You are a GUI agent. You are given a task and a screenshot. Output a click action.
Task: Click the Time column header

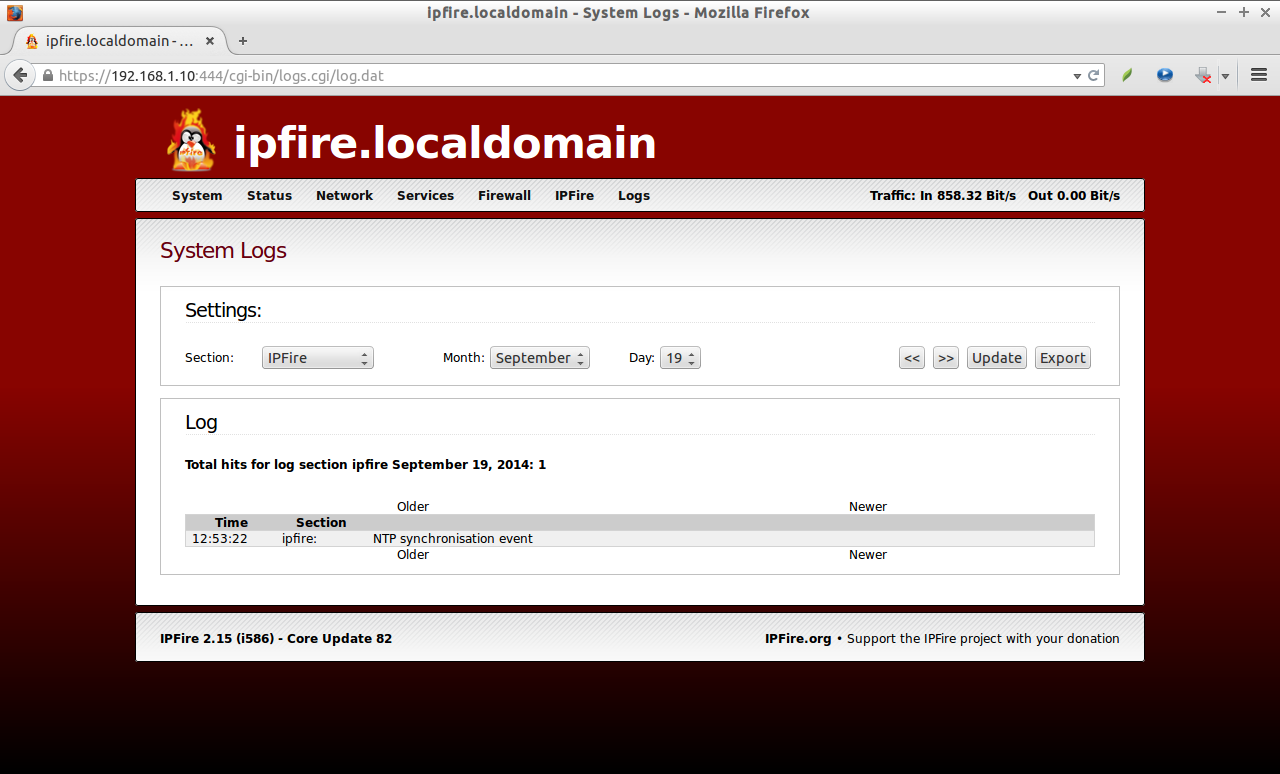(x=231, y=523)
